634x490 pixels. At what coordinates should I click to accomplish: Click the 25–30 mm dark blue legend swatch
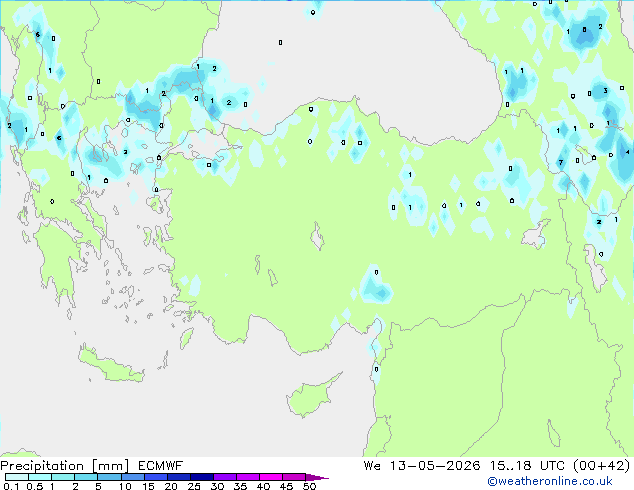coord(201,477)
